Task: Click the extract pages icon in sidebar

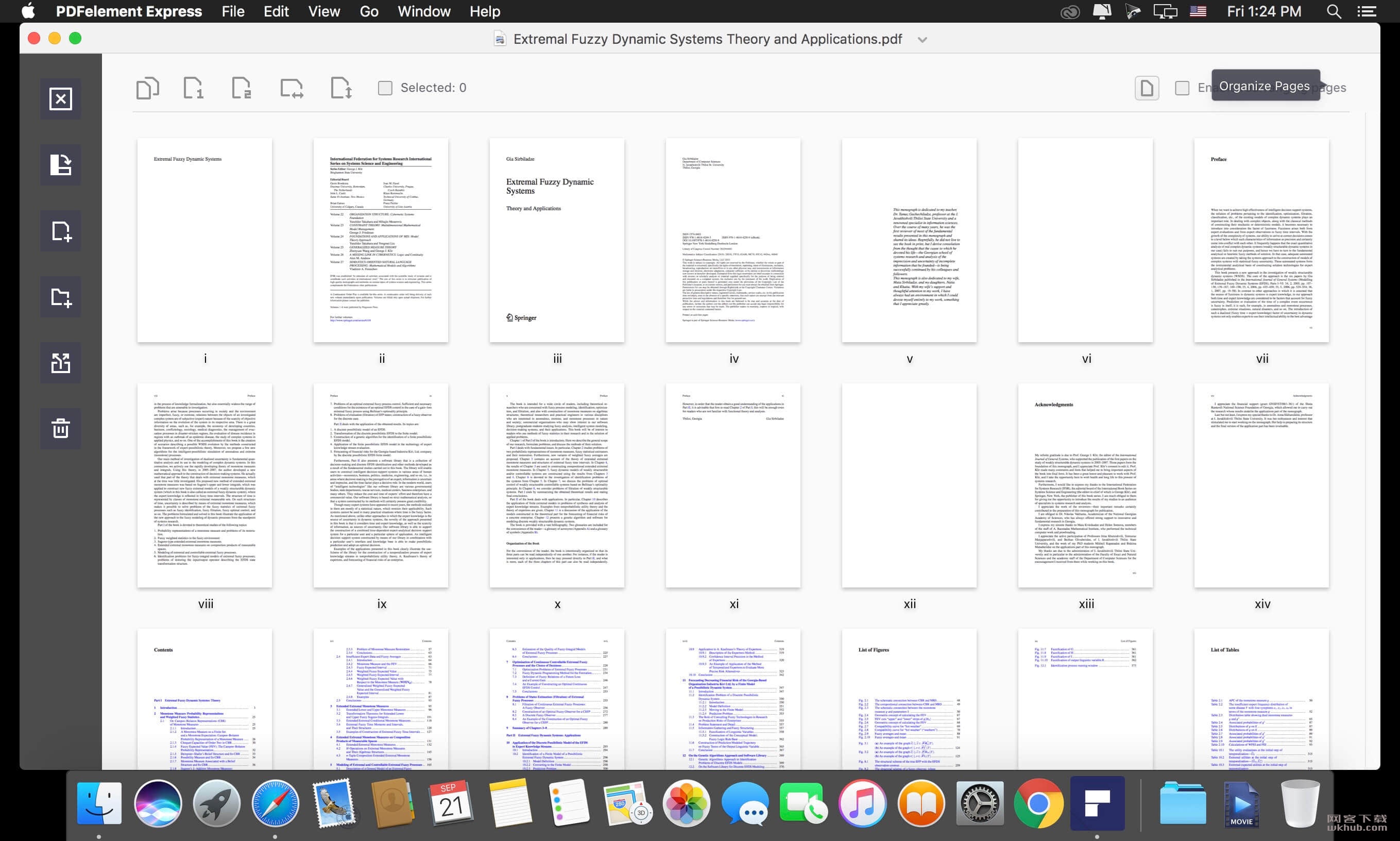Action: click(x=61, y=363)
